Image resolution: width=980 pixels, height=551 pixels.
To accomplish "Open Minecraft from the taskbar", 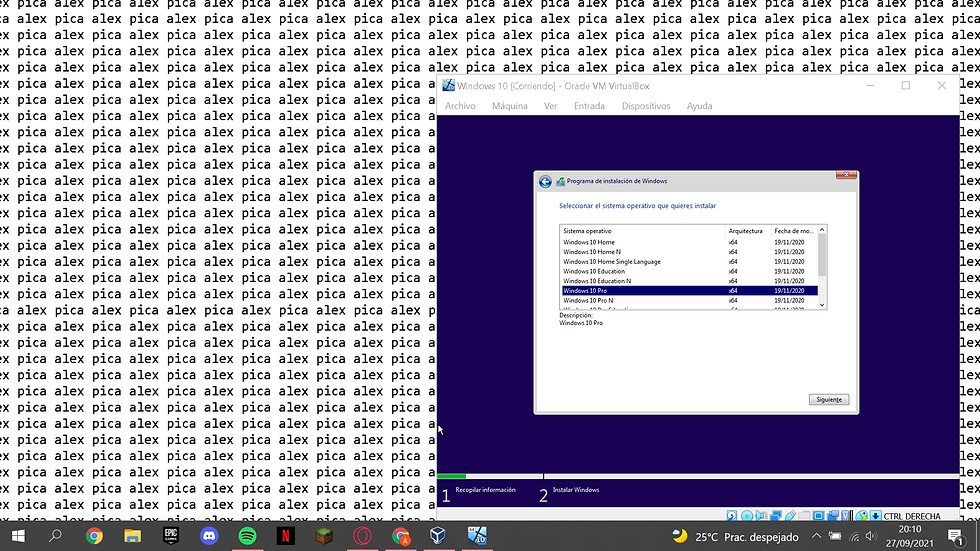I will pyautogui.click(x=324, y=536).
